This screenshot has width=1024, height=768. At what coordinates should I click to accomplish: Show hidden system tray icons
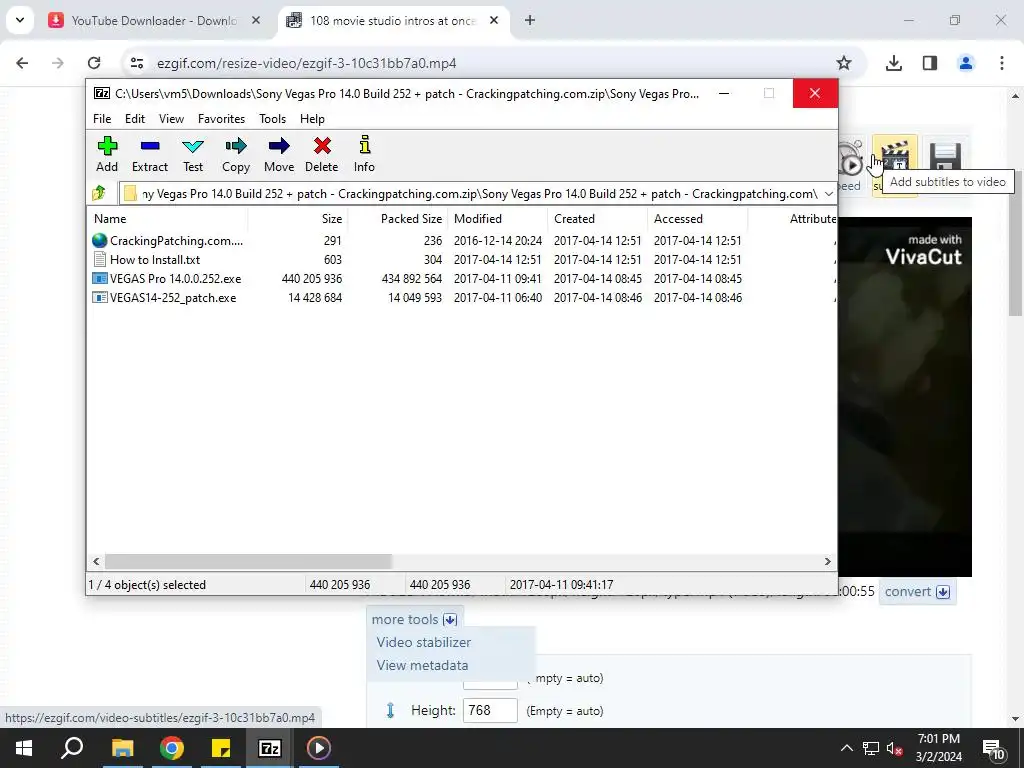(x=846, y=748)
